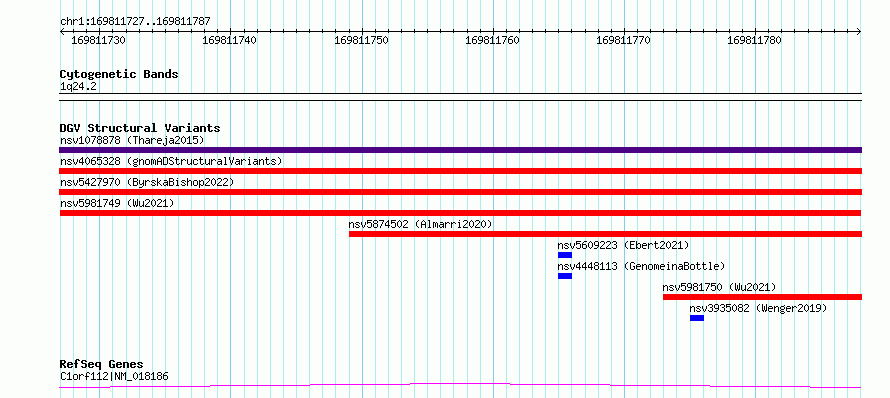The image size is (890, 398).
Task: Click ruler position 169811770
Action: pos(623,40)
